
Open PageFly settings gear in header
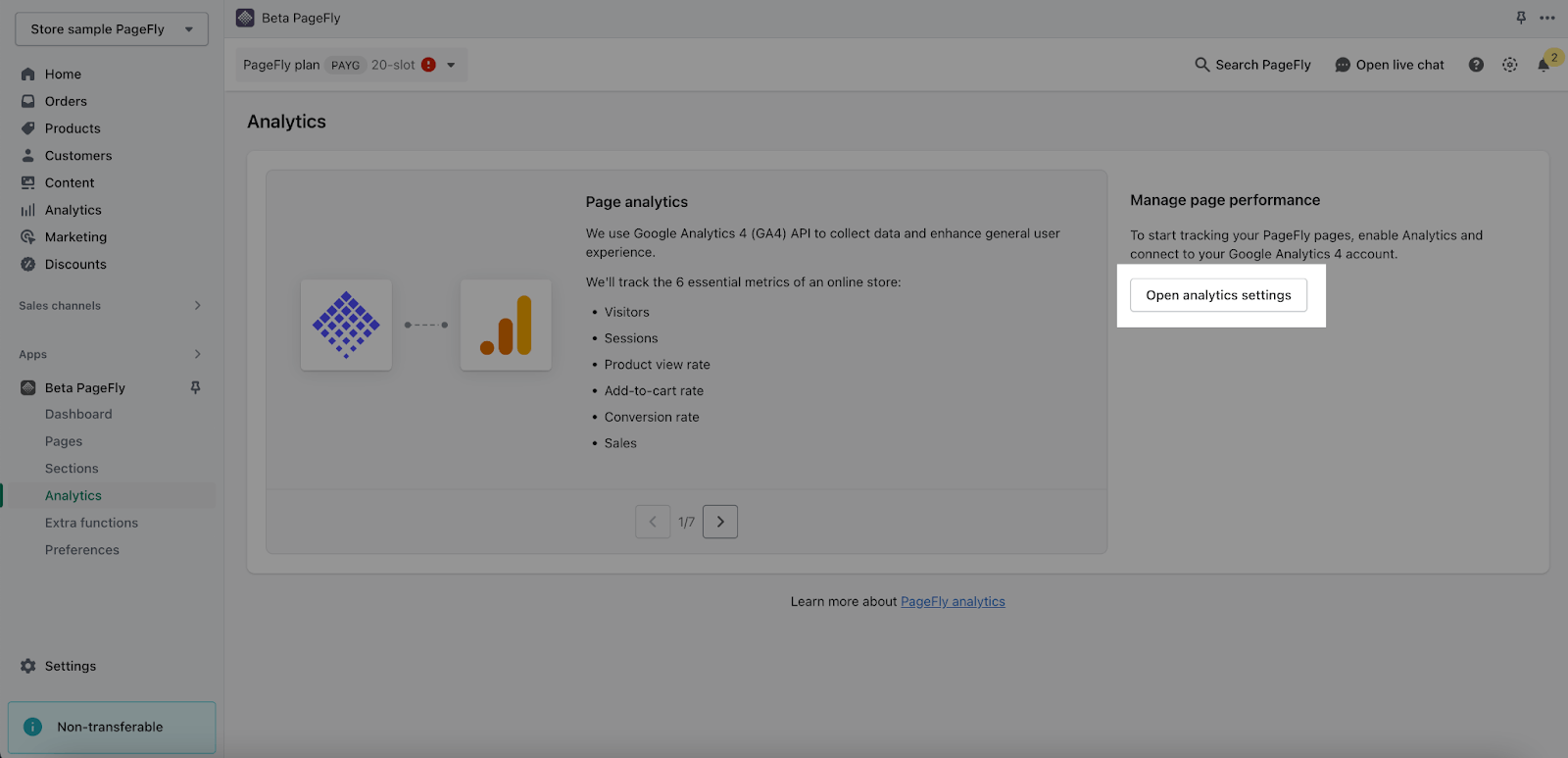pos(1510,65)
